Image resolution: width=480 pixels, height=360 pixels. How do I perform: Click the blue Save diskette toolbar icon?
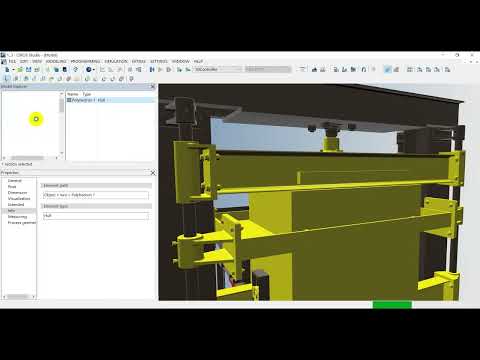(x=29, y=69)
